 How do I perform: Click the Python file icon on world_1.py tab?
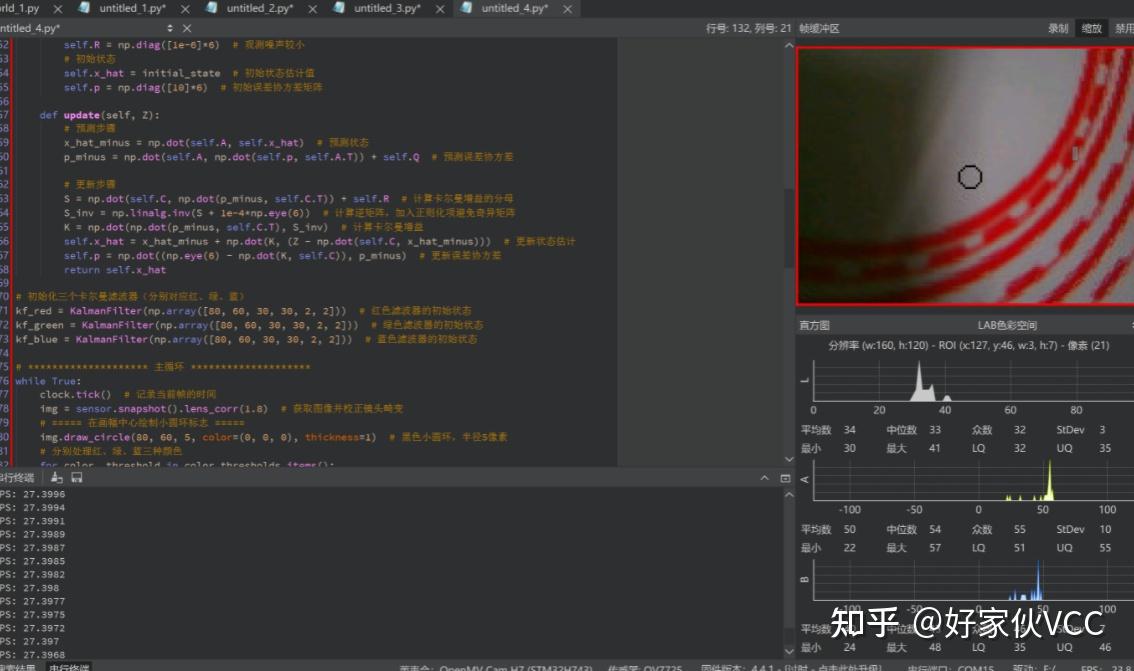coord(8,8)
